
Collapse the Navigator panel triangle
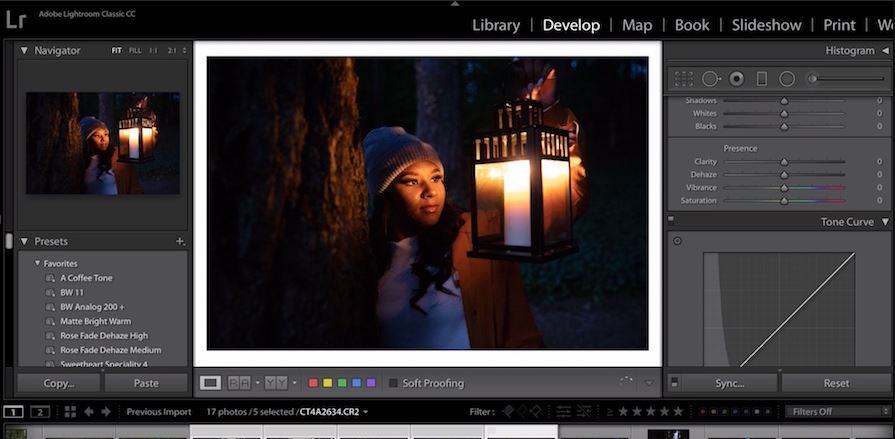pos(24,50)
